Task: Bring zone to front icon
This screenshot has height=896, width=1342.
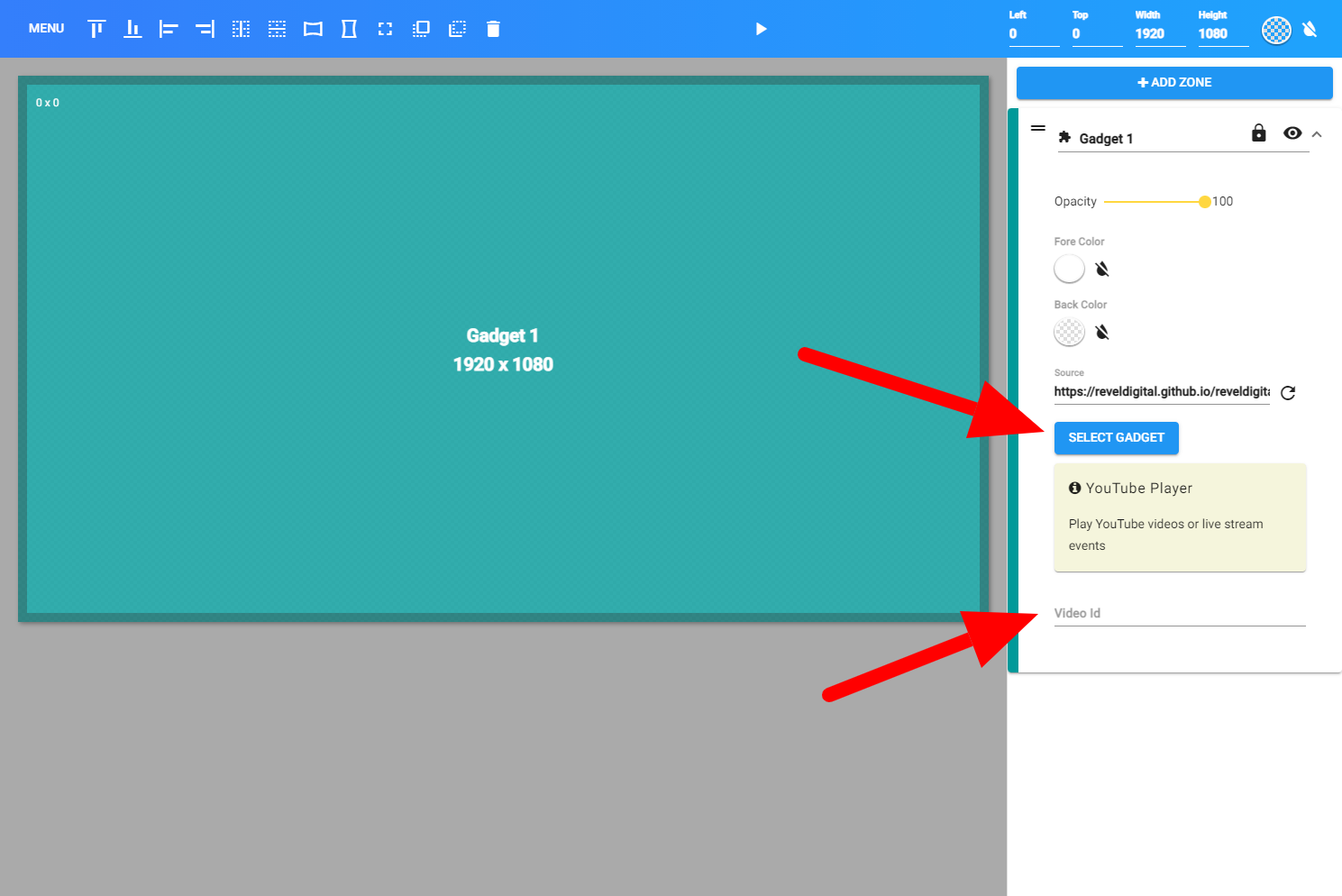Action: (421, 29)
